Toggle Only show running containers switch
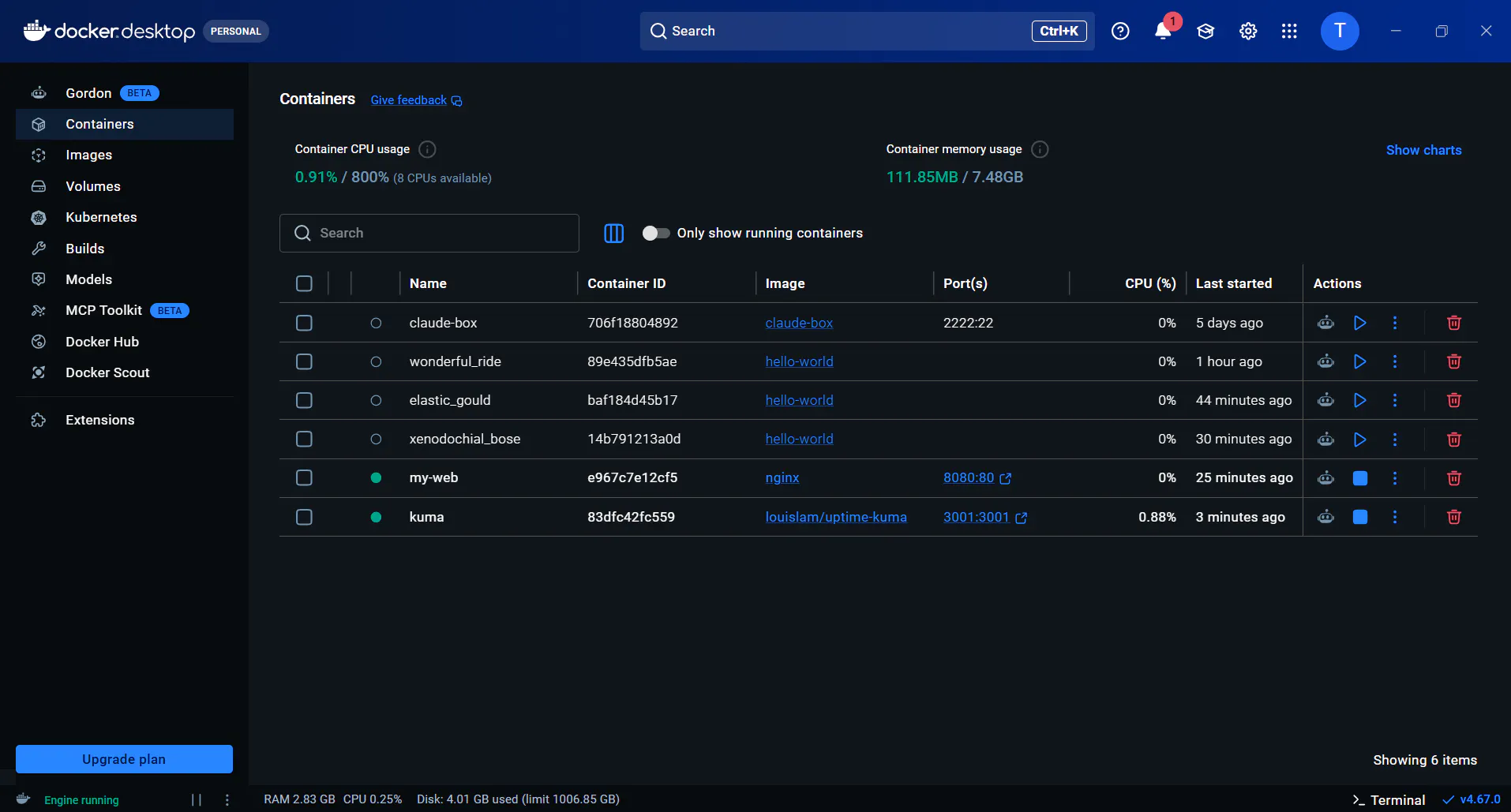The width and height of the screenshot is (1511, 812). [656, 233]
